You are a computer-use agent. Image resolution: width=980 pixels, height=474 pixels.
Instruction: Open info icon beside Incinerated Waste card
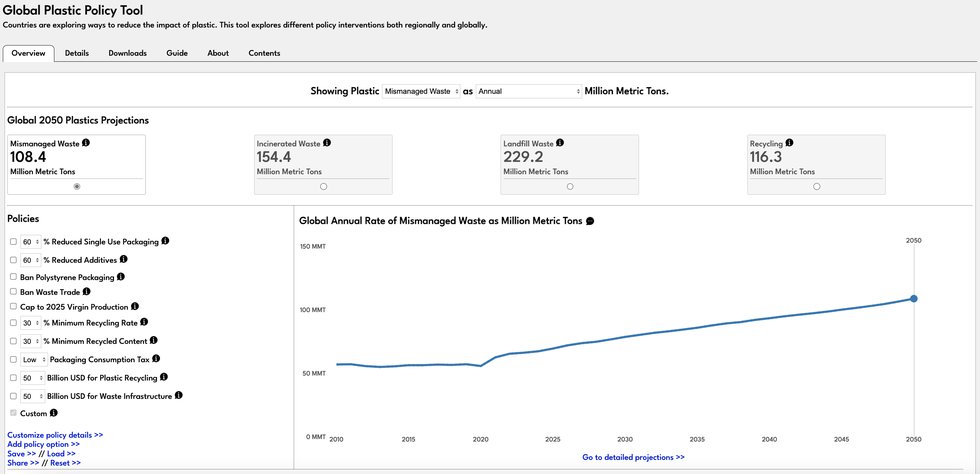[x=328, y=143]
